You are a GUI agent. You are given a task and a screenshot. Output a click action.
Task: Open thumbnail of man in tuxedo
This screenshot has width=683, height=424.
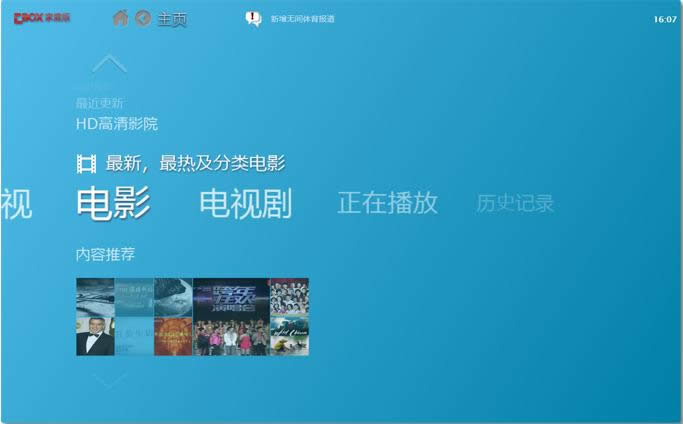click(95, 336)
